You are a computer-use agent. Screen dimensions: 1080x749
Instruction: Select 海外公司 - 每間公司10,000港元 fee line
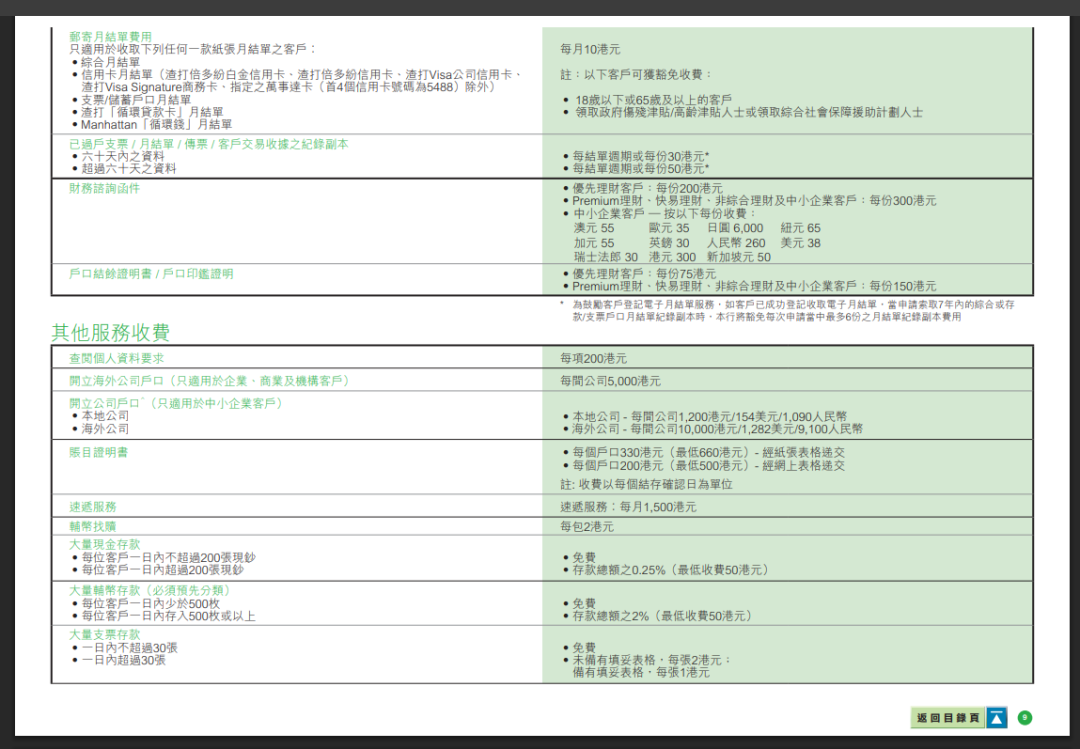(x=717, y=429)
